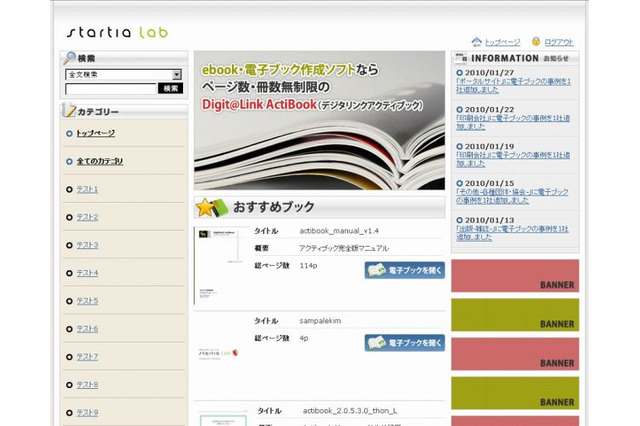Click the title text actibook_2.0.5.3.0_thon_L
The image size is (640, 426).
(x=350, y=411)
